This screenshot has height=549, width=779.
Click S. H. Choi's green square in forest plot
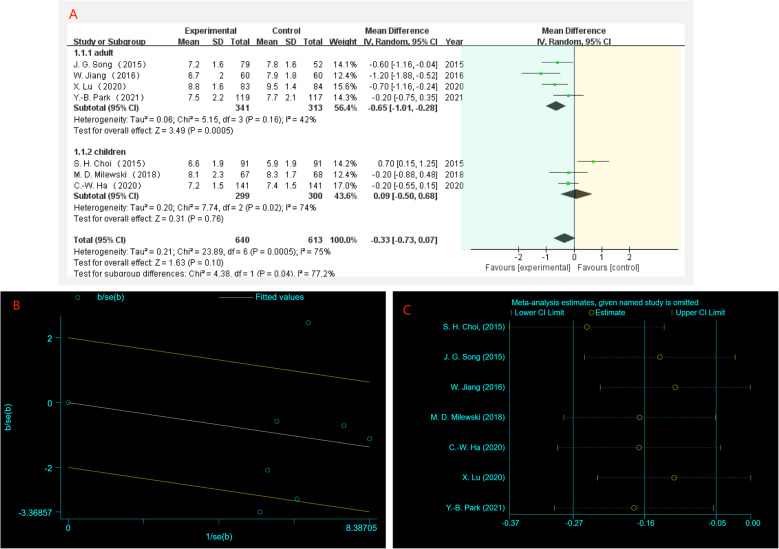pyautogui.click(x=593, y=161)
